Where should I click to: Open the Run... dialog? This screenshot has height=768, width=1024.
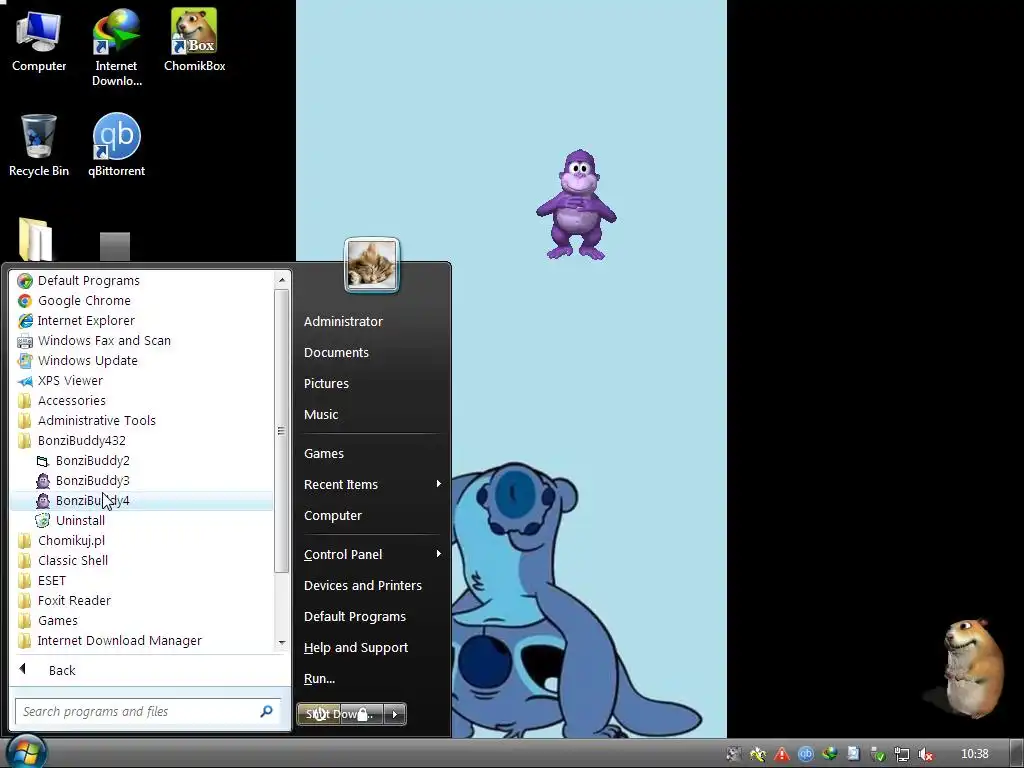[371, 679]
